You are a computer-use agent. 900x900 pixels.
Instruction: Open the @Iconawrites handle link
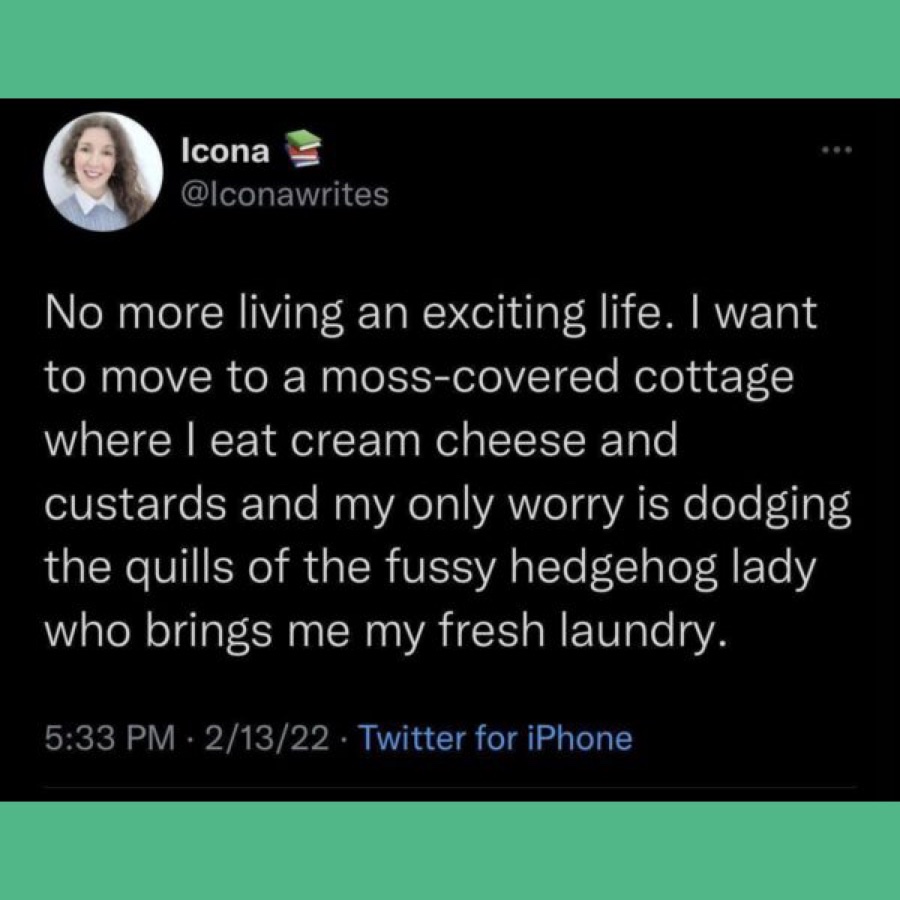tap(285, 195)
